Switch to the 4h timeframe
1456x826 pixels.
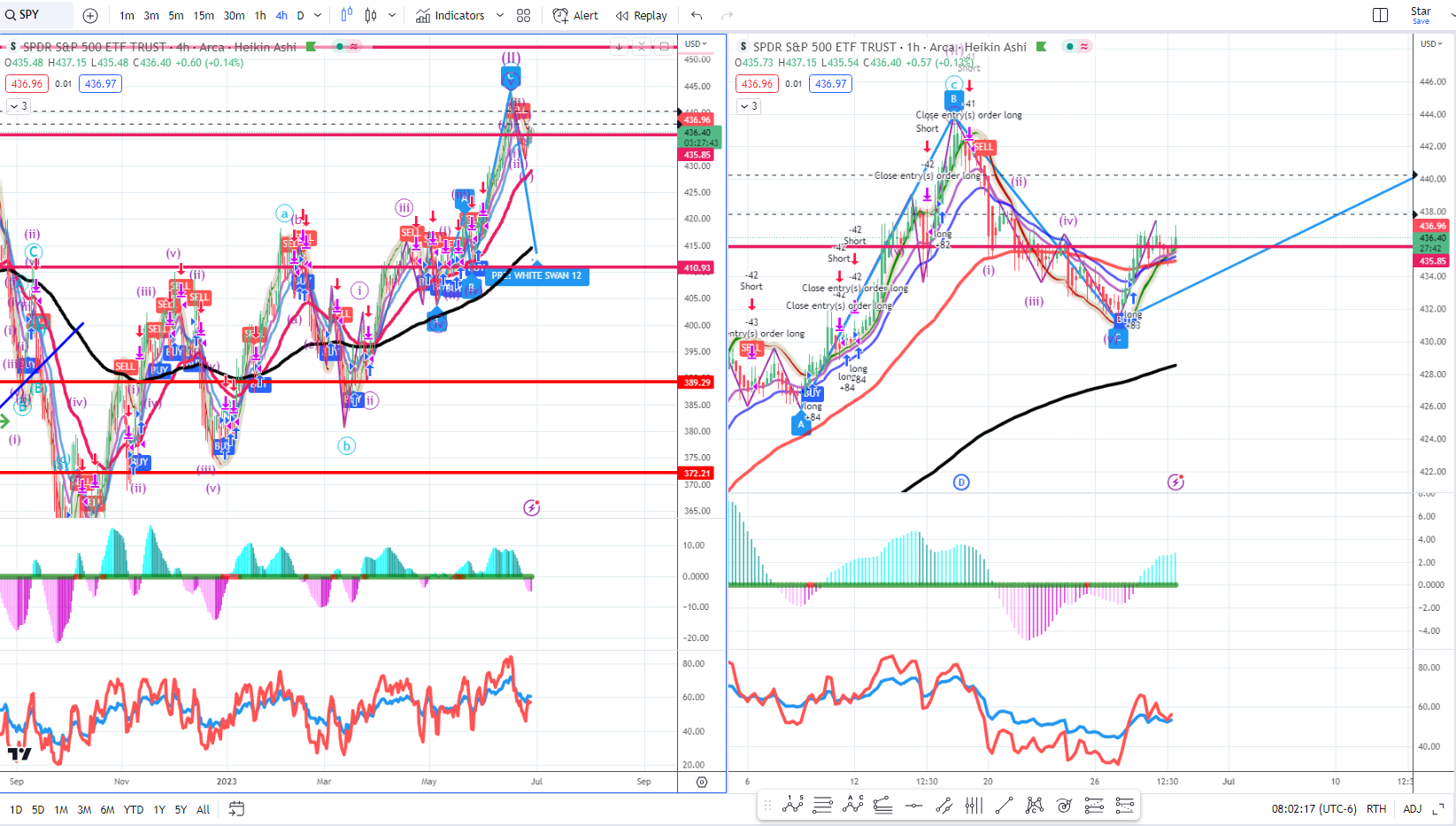click(x=281, y=16)
